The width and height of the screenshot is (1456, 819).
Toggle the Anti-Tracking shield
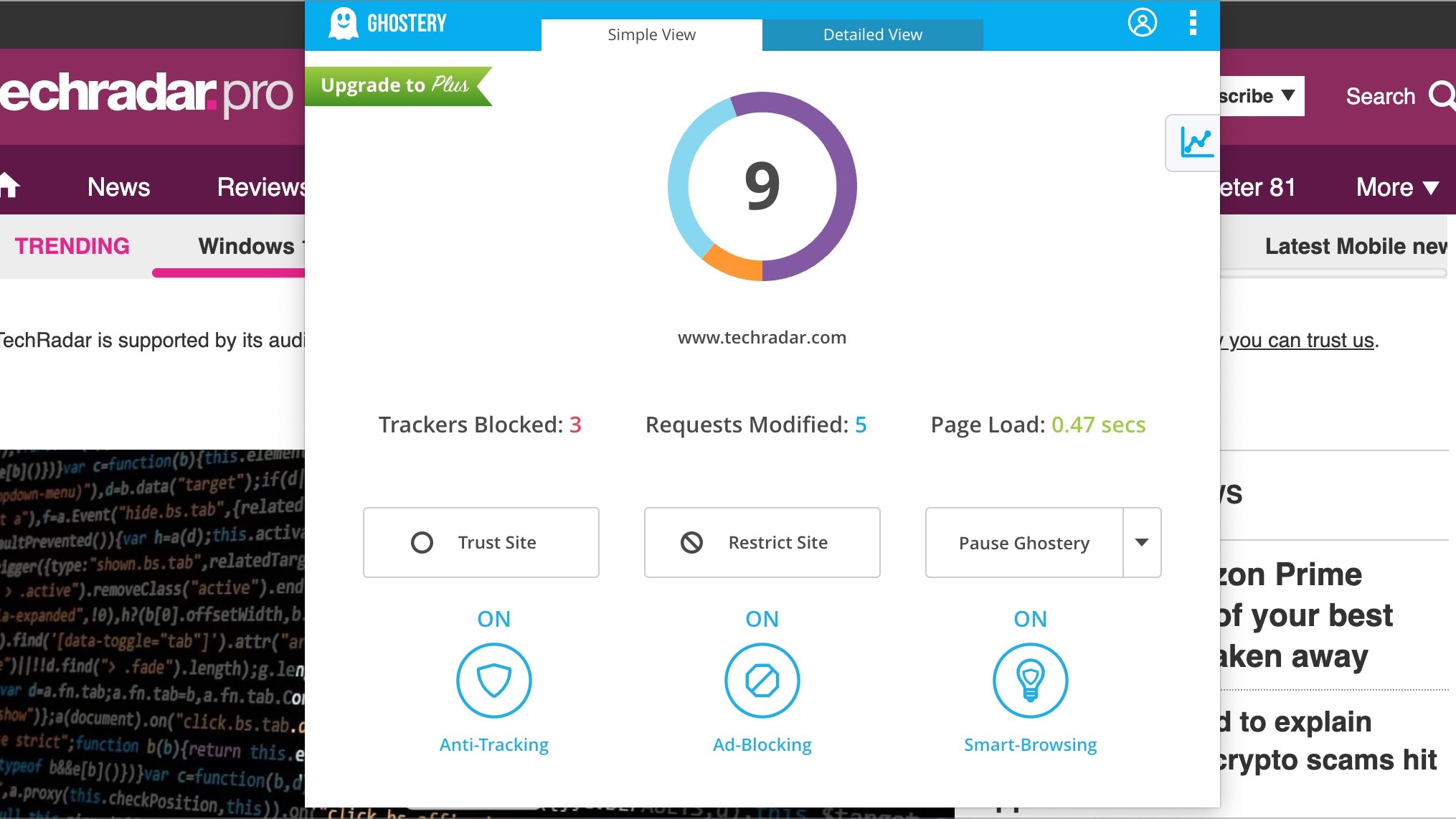pyautogui.click(x=493, y=681)
